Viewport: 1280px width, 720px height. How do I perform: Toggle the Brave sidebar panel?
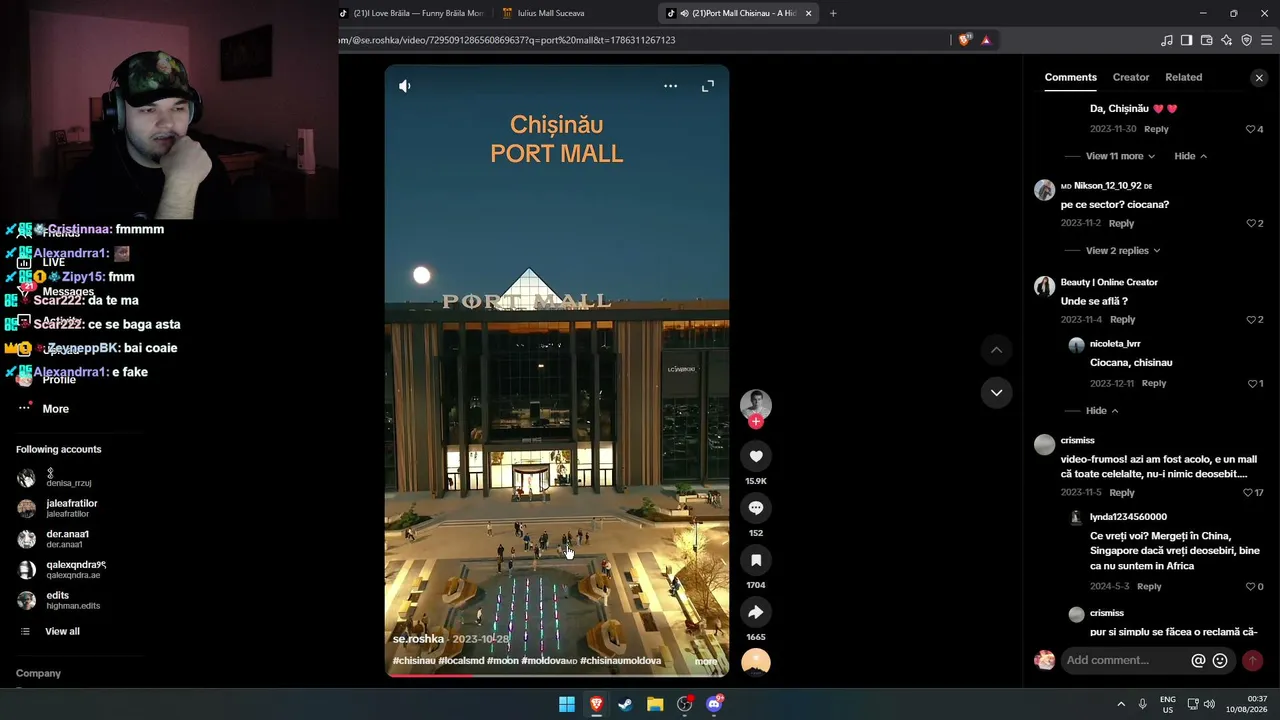pyautogui.click(x=1186, y=40)
